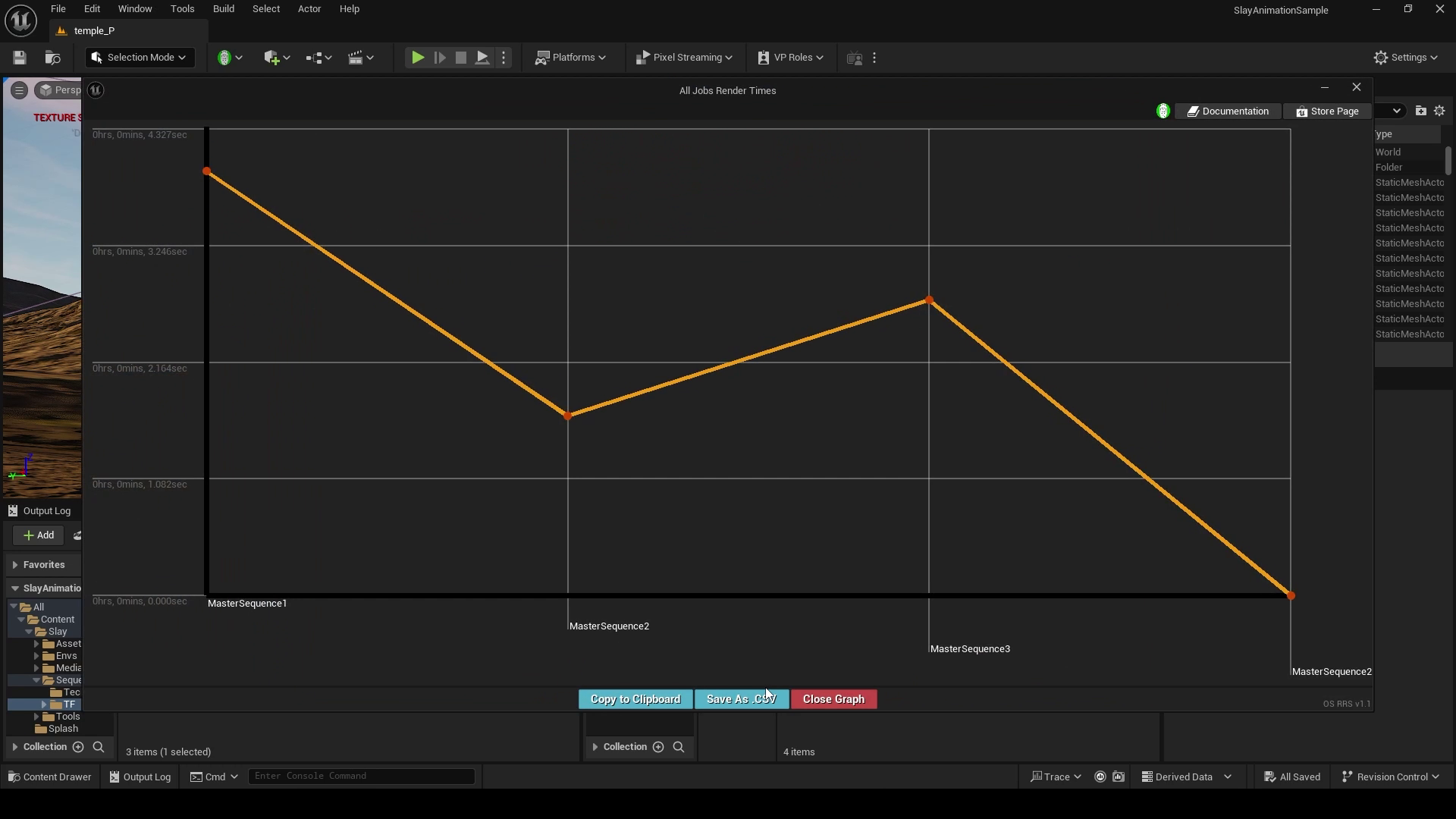Open the Content Drawer

(x=49, y=777)
